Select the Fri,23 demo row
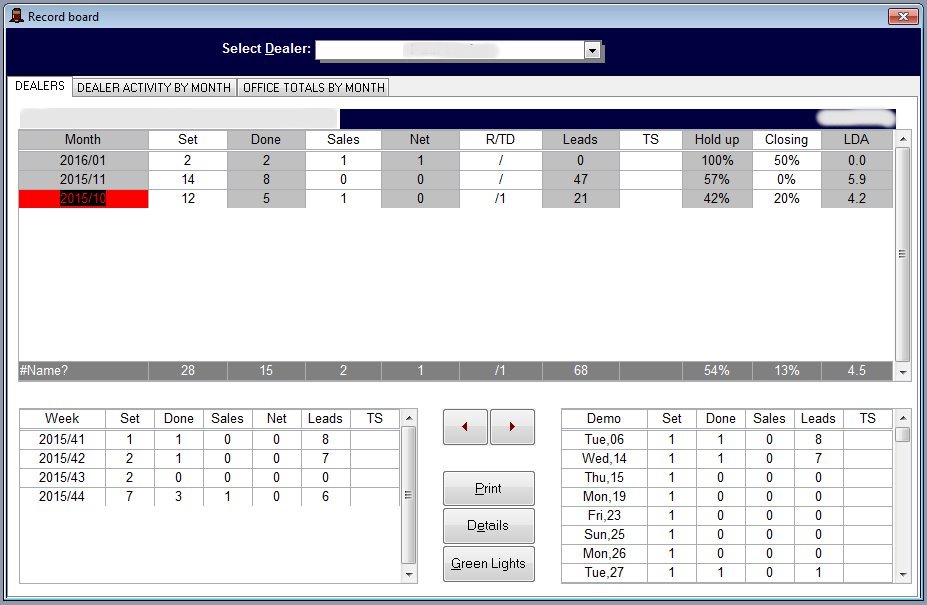The image size is (927, 605). pyautogui.click(x=727, y=515)
